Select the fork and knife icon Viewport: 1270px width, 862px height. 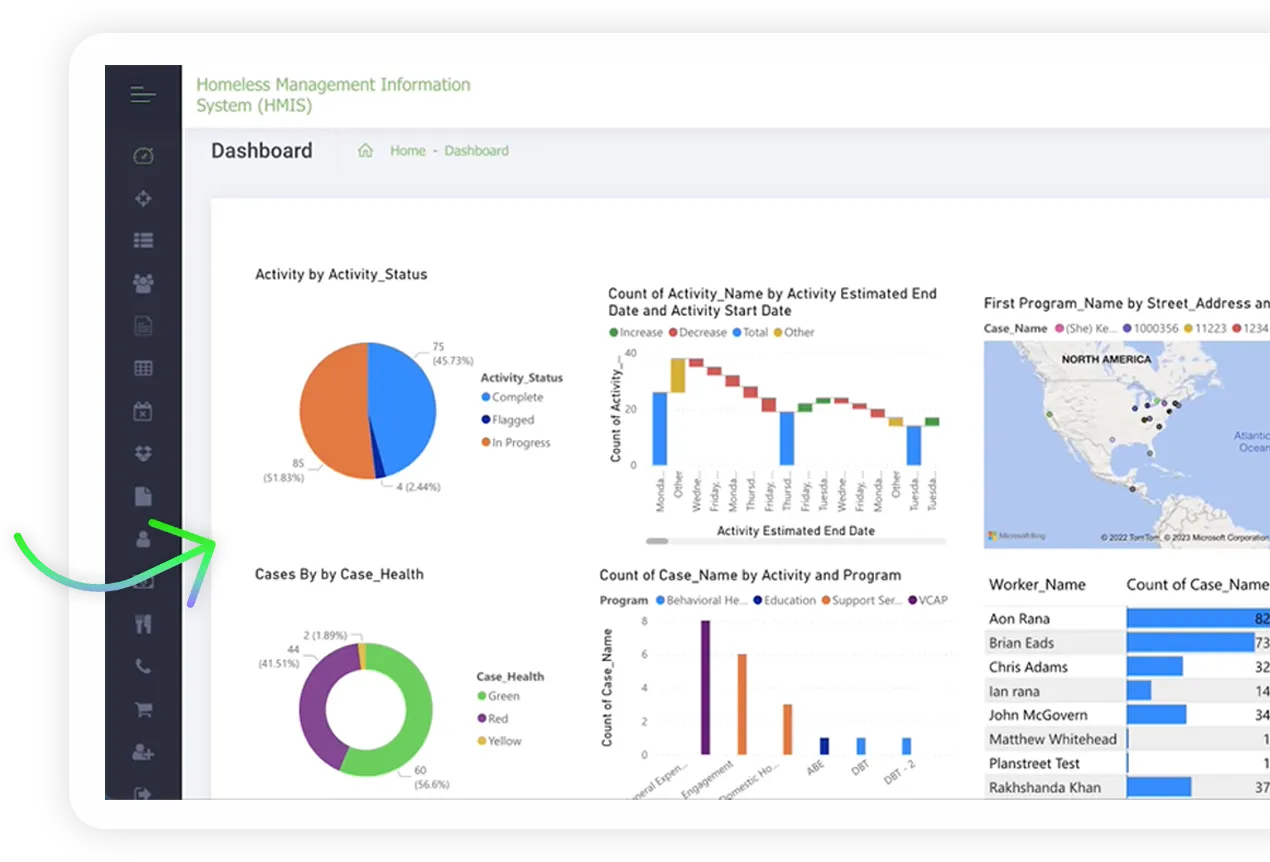[x=143, y=624]
